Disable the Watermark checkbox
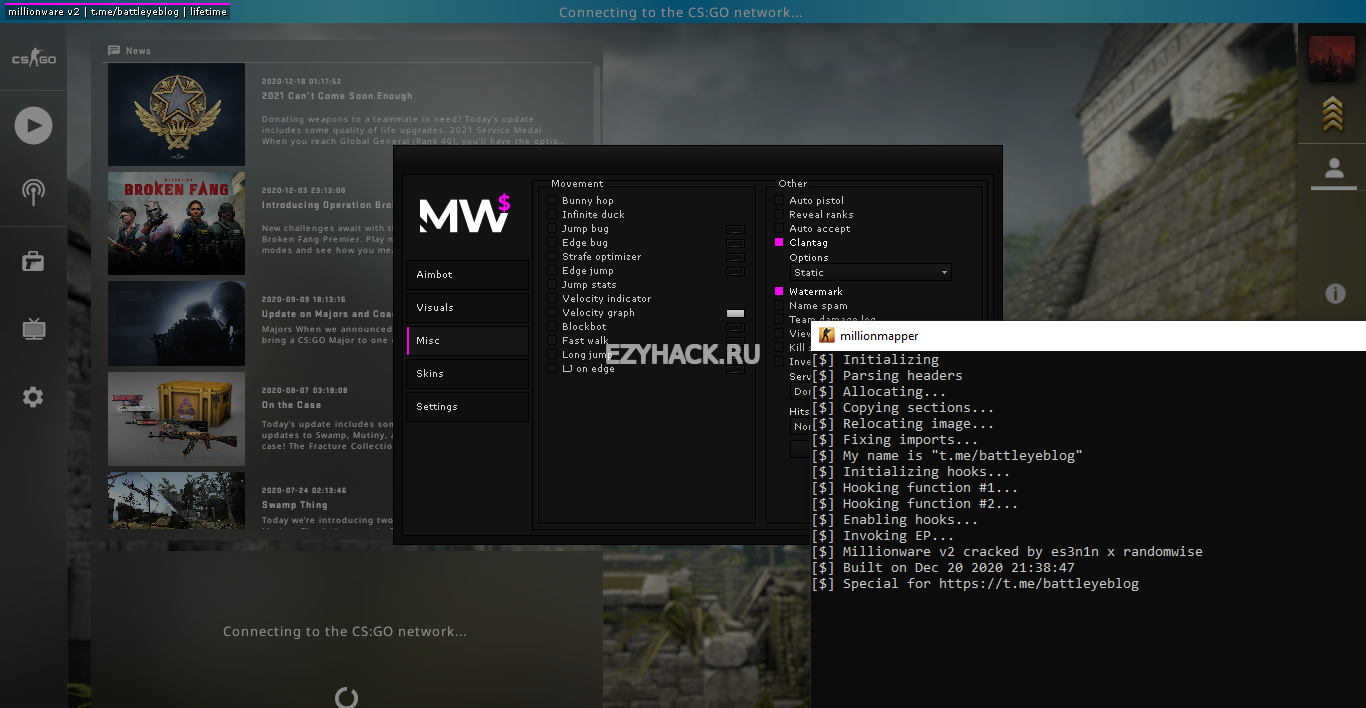The image size is (1366, 708). [x=779, y=292]
